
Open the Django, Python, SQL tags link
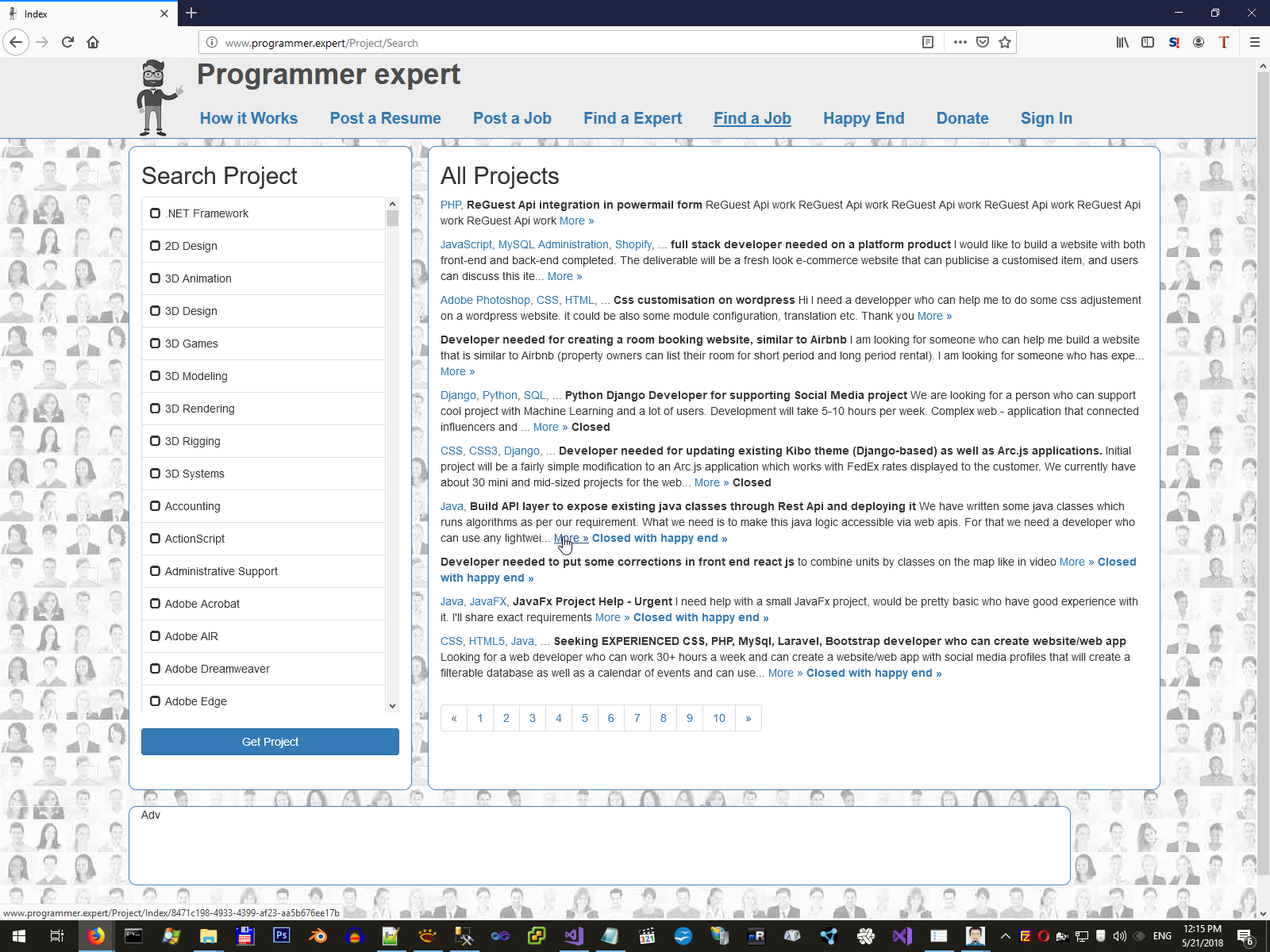tap(495, 395)
